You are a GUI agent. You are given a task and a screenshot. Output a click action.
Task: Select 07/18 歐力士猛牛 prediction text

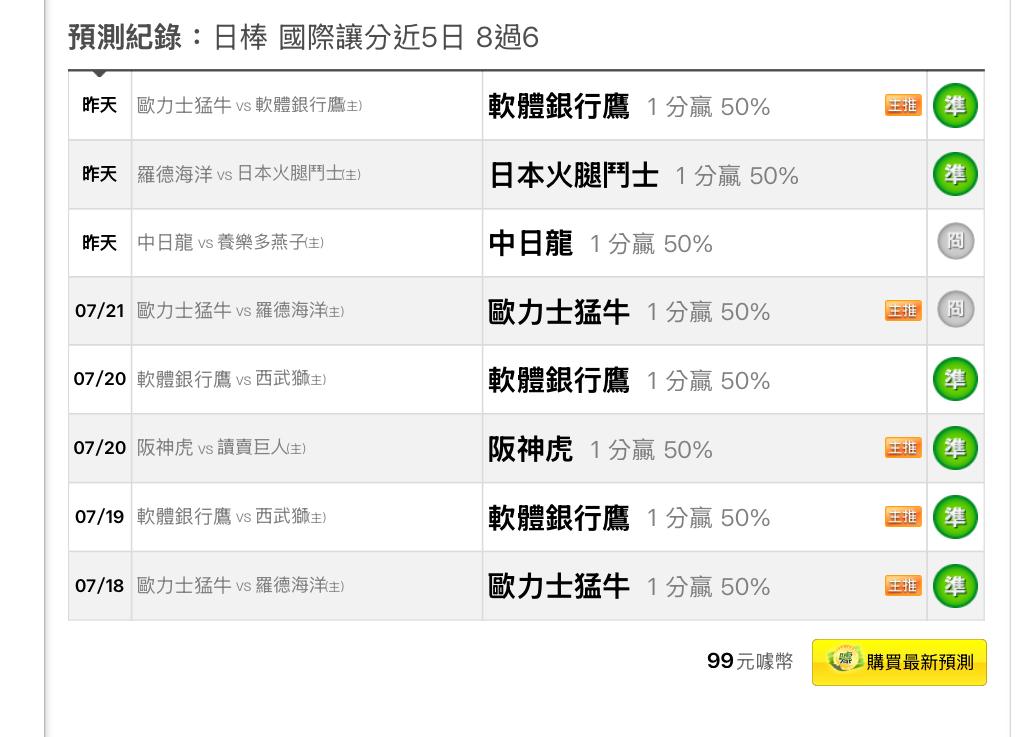pos(629,586)
